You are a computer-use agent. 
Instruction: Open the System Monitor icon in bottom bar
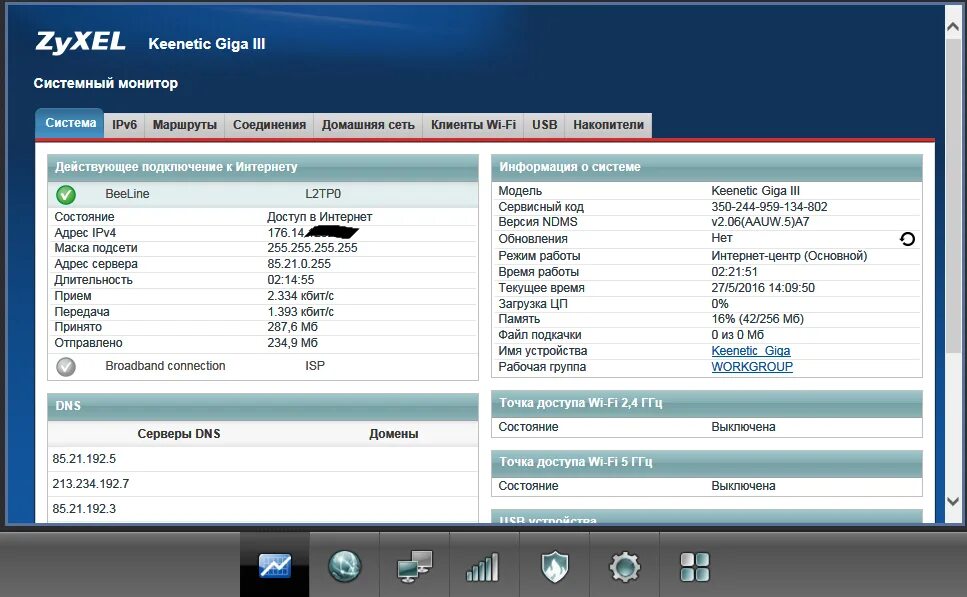[275, 566]
